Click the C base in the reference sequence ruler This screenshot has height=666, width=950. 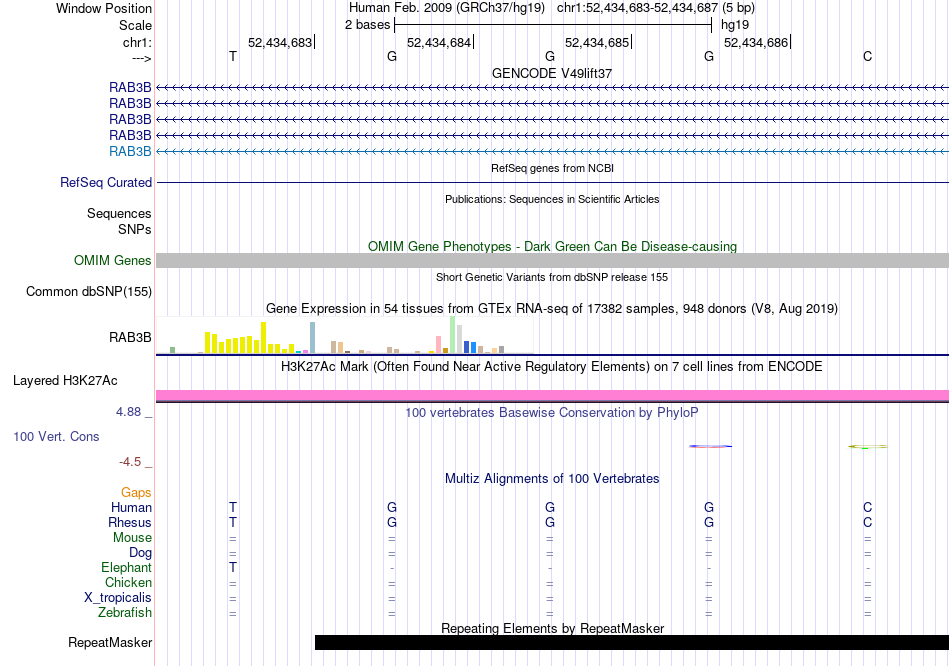pyautogui.click(x=868, y=56)
